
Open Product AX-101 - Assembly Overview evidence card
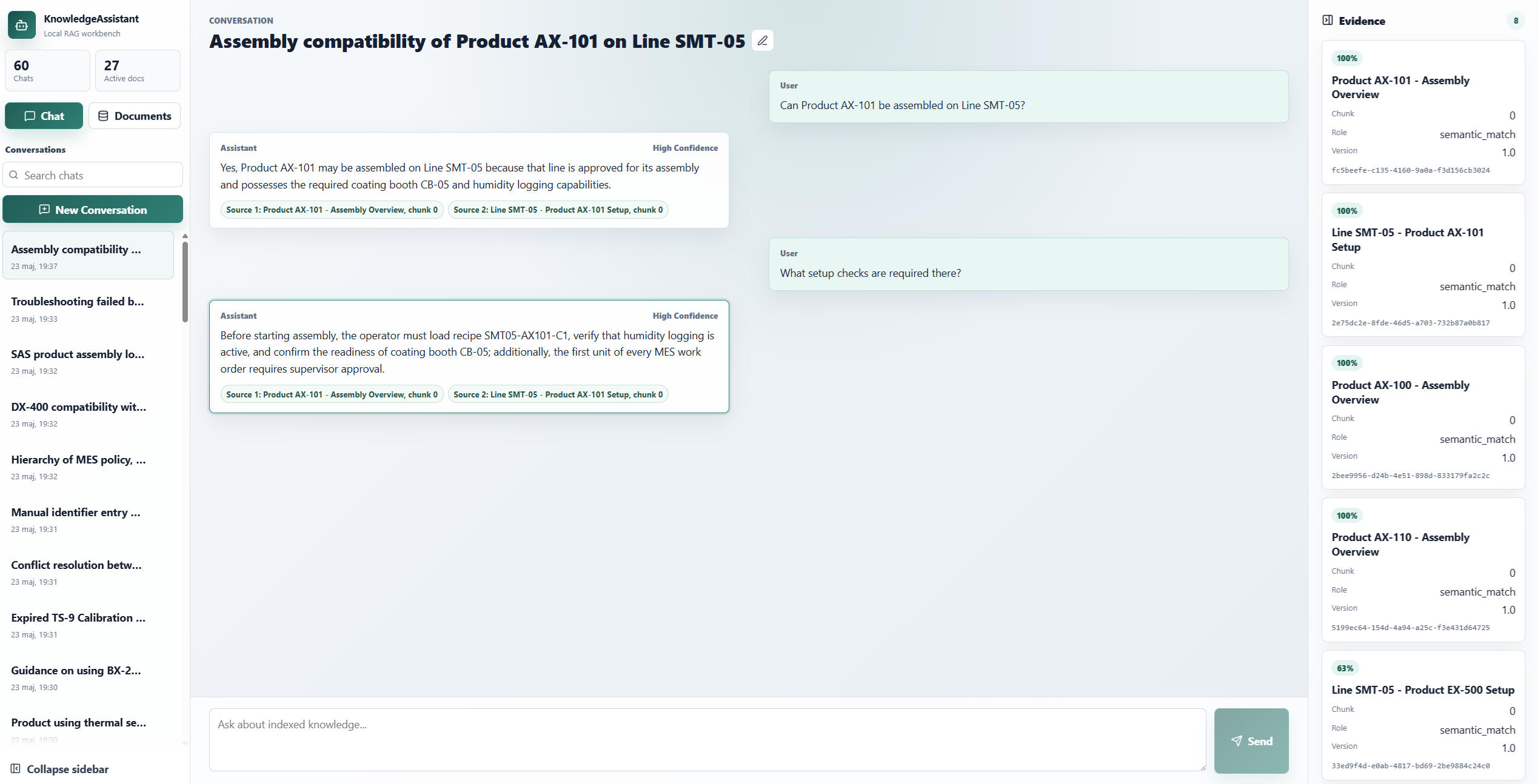(x=1423, y=112)
